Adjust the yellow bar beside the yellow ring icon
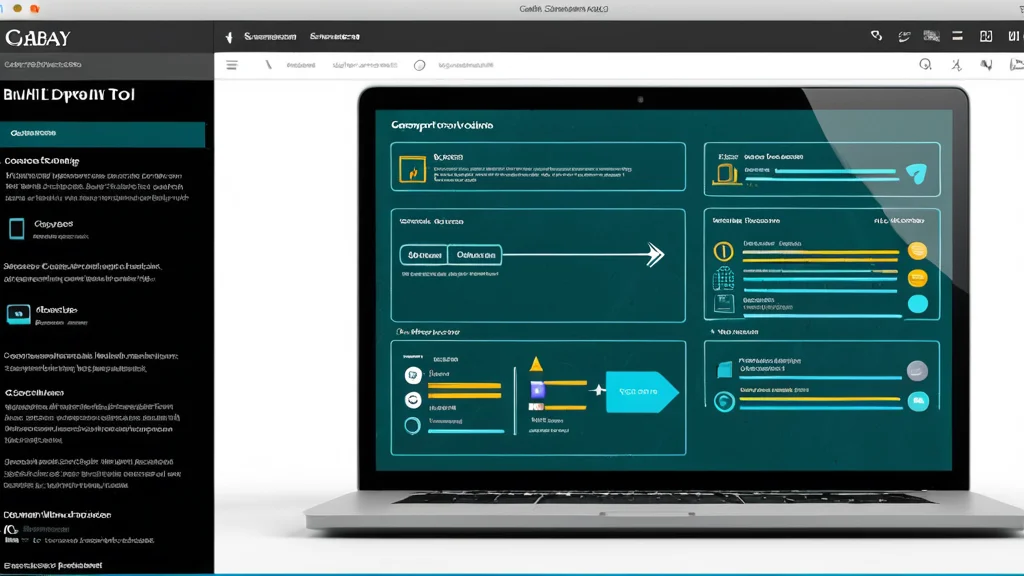This screenshot has width=1024, height=576. point(820,252)
